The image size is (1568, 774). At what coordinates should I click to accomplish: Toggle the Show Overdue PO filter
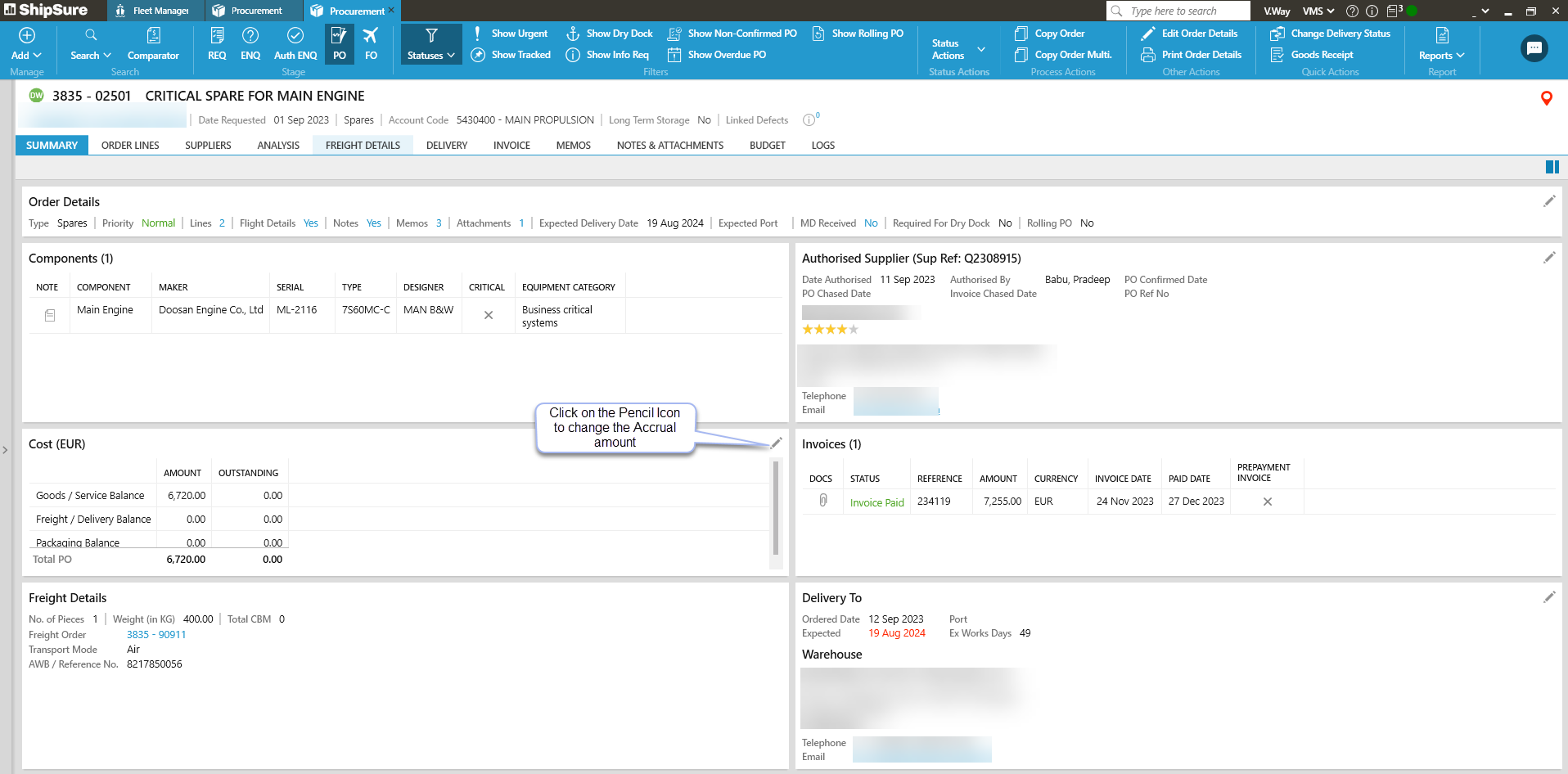(x=718, y=55)
